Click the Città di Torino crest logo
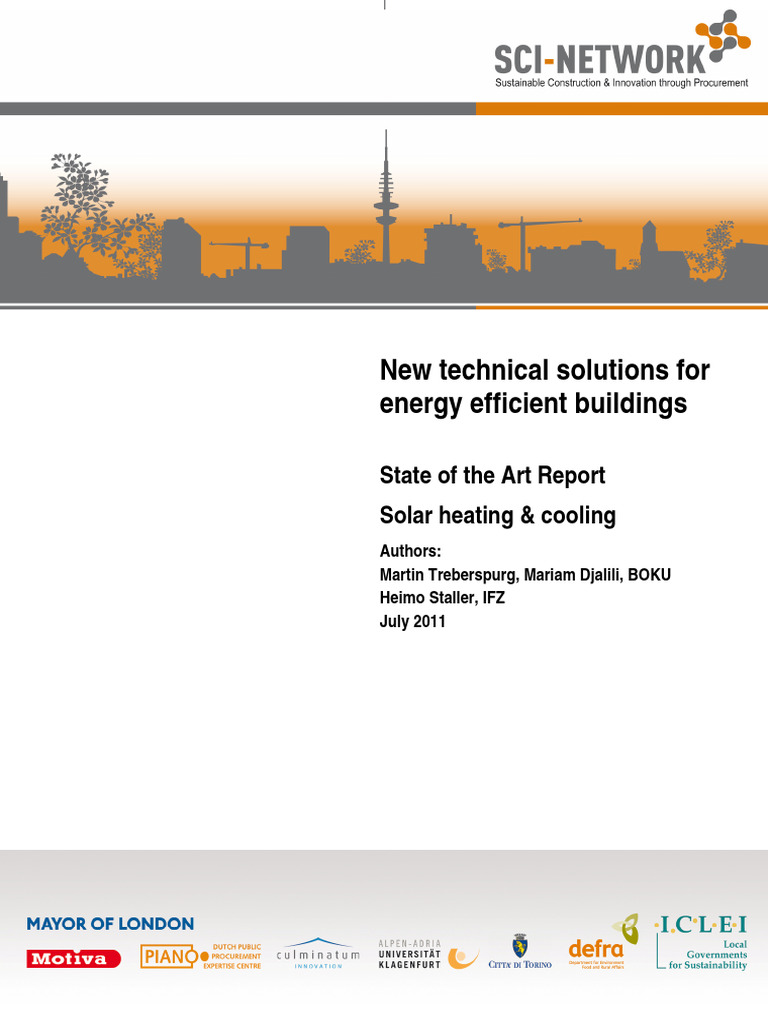 (520, 951)
